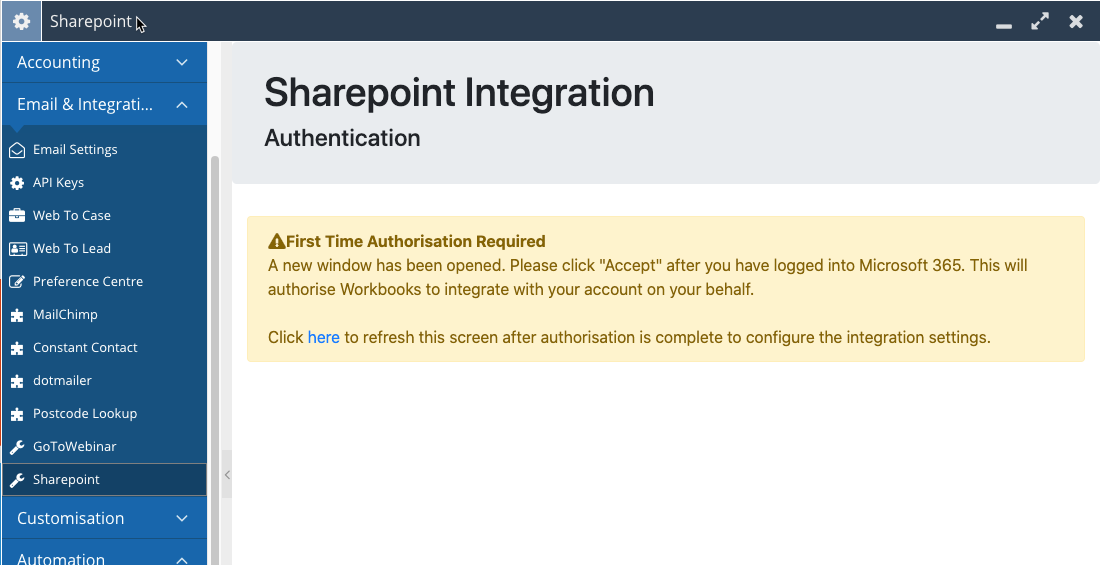Screen dimensions: 1101x565
Task: Expand the window to full screen
Action: 1040,21
